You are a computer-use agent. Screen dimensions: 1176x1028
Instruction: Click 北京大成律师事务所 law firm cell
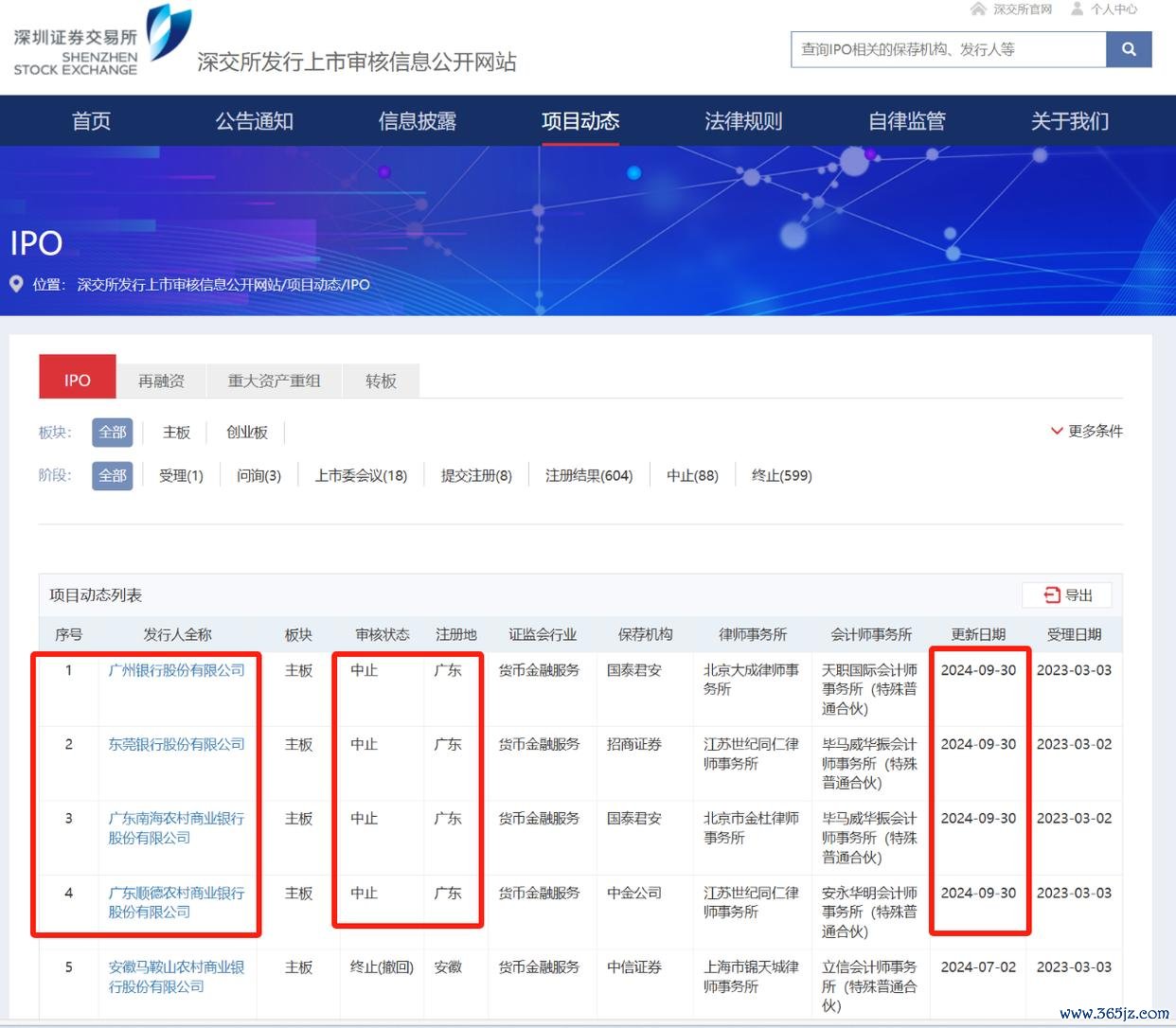pos(751,679)
